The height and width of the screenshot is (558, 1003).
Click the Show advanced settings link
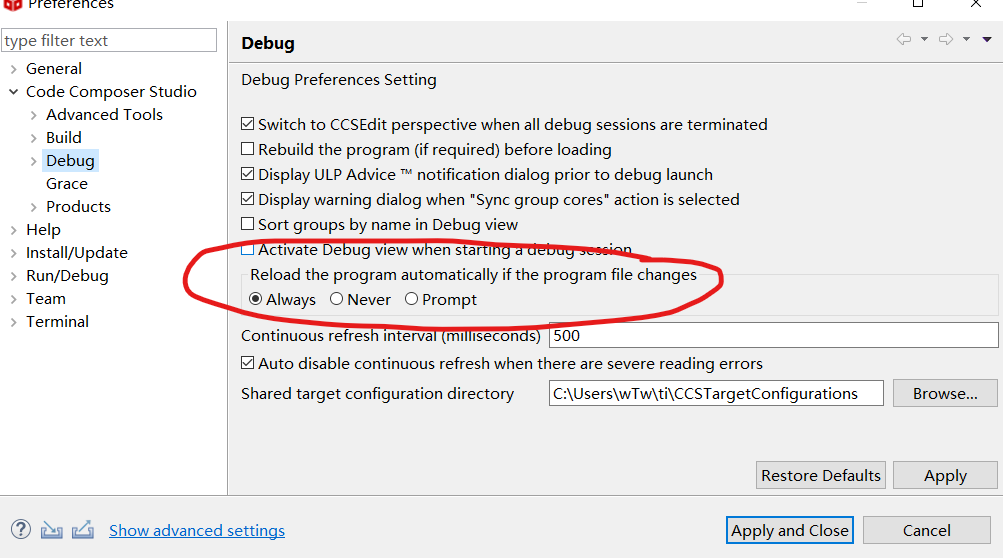pos(197,531)
